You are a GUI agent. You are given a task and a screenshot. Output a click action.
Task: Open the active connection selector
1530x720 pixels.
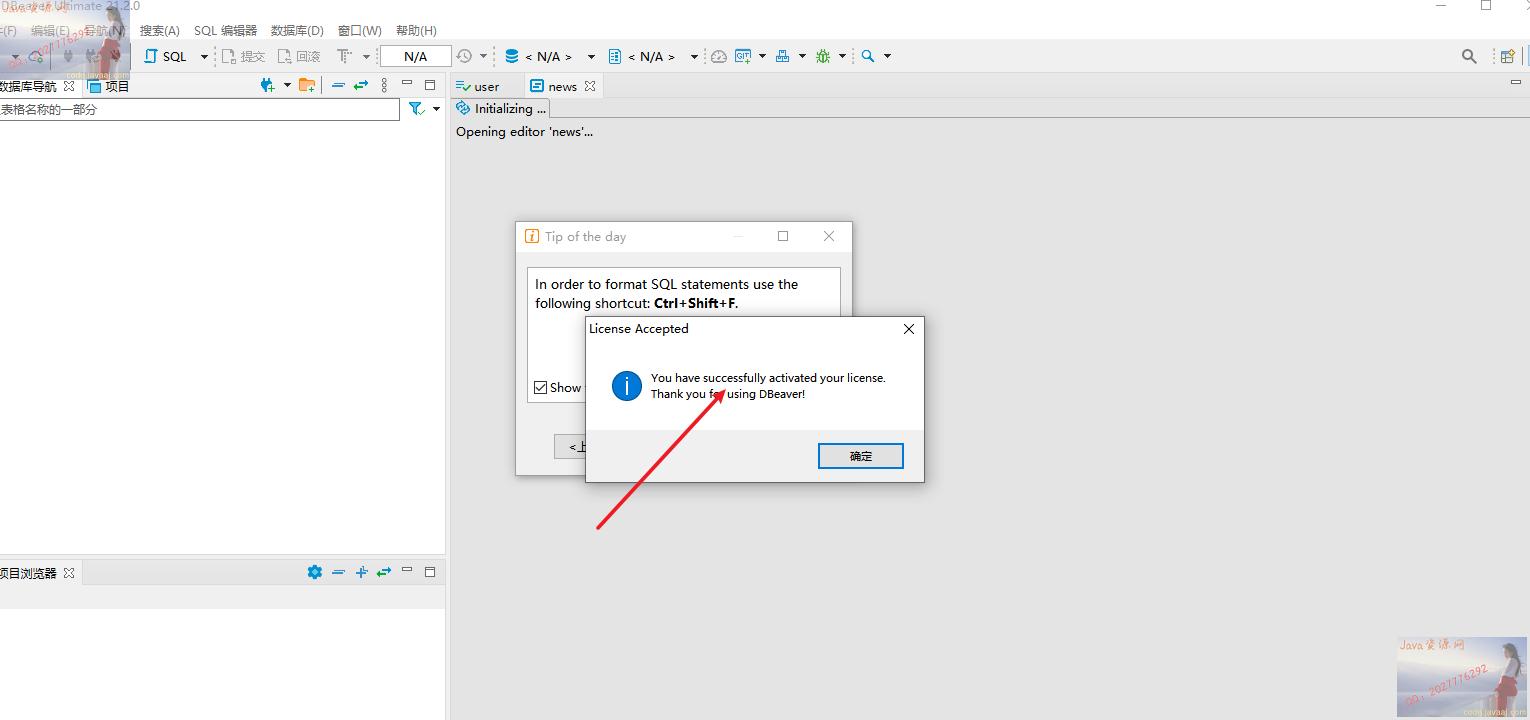tap(549, 57)
